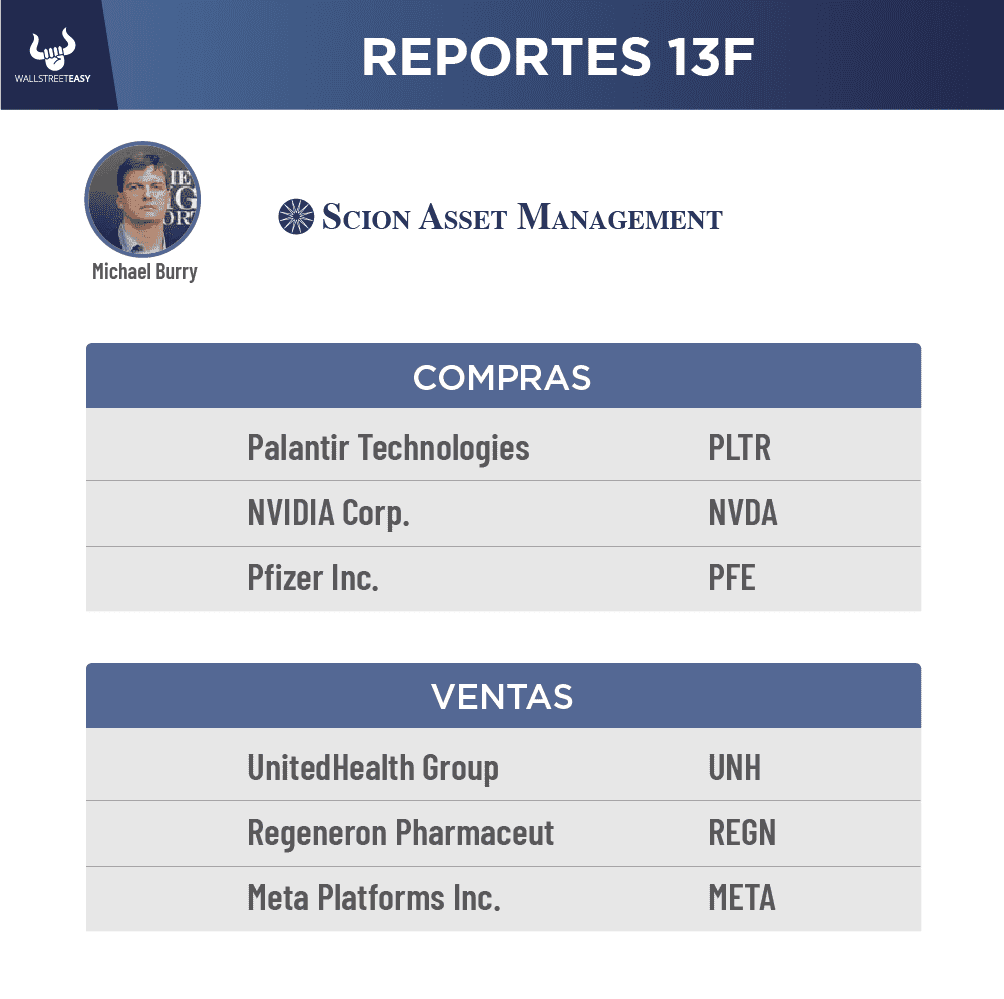Select the COMPRAS section header
This screenshot has width=1004, height=999.
point(502,377)
